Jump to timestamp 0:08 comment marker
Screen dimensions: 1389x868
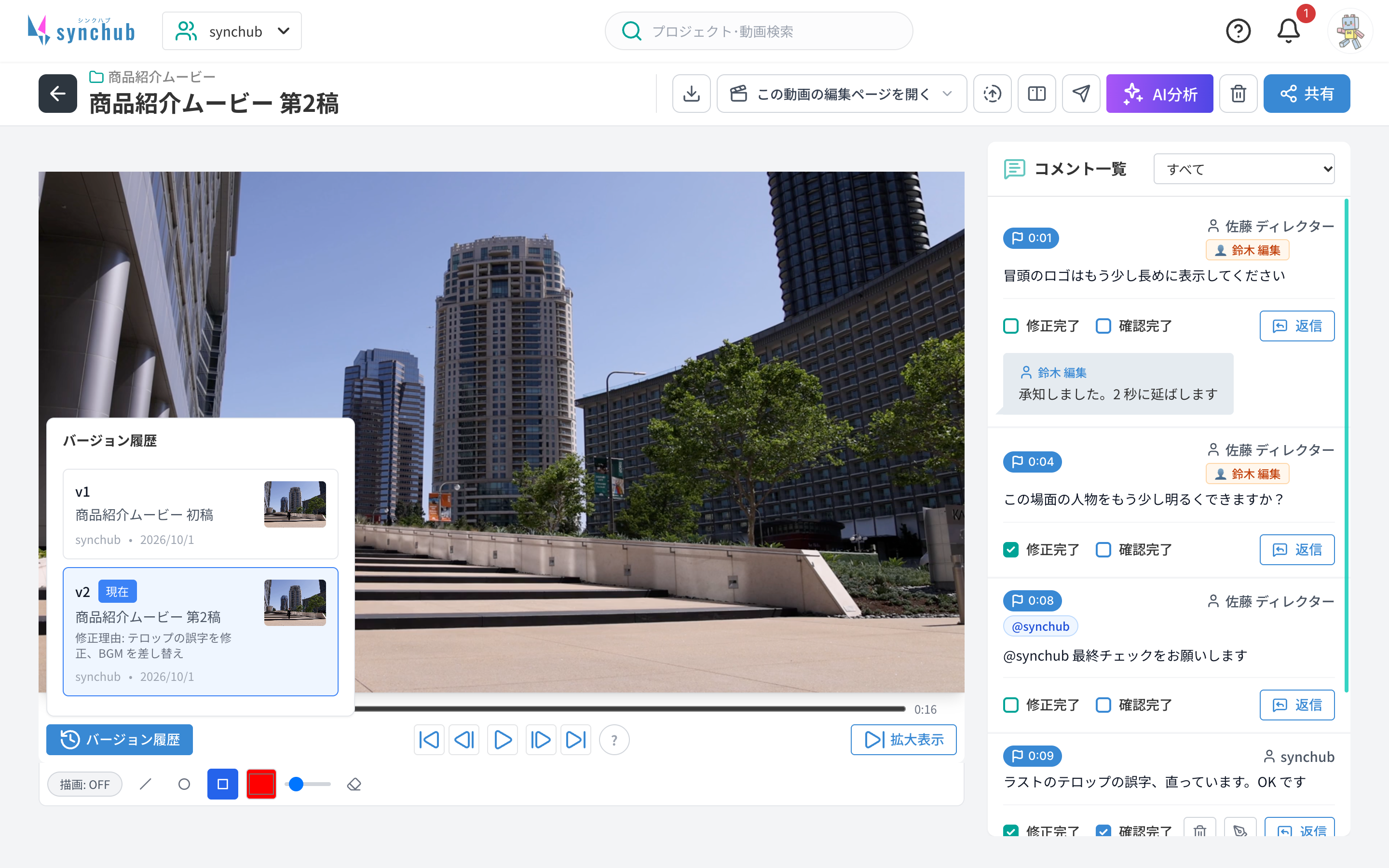(1032, 600)
